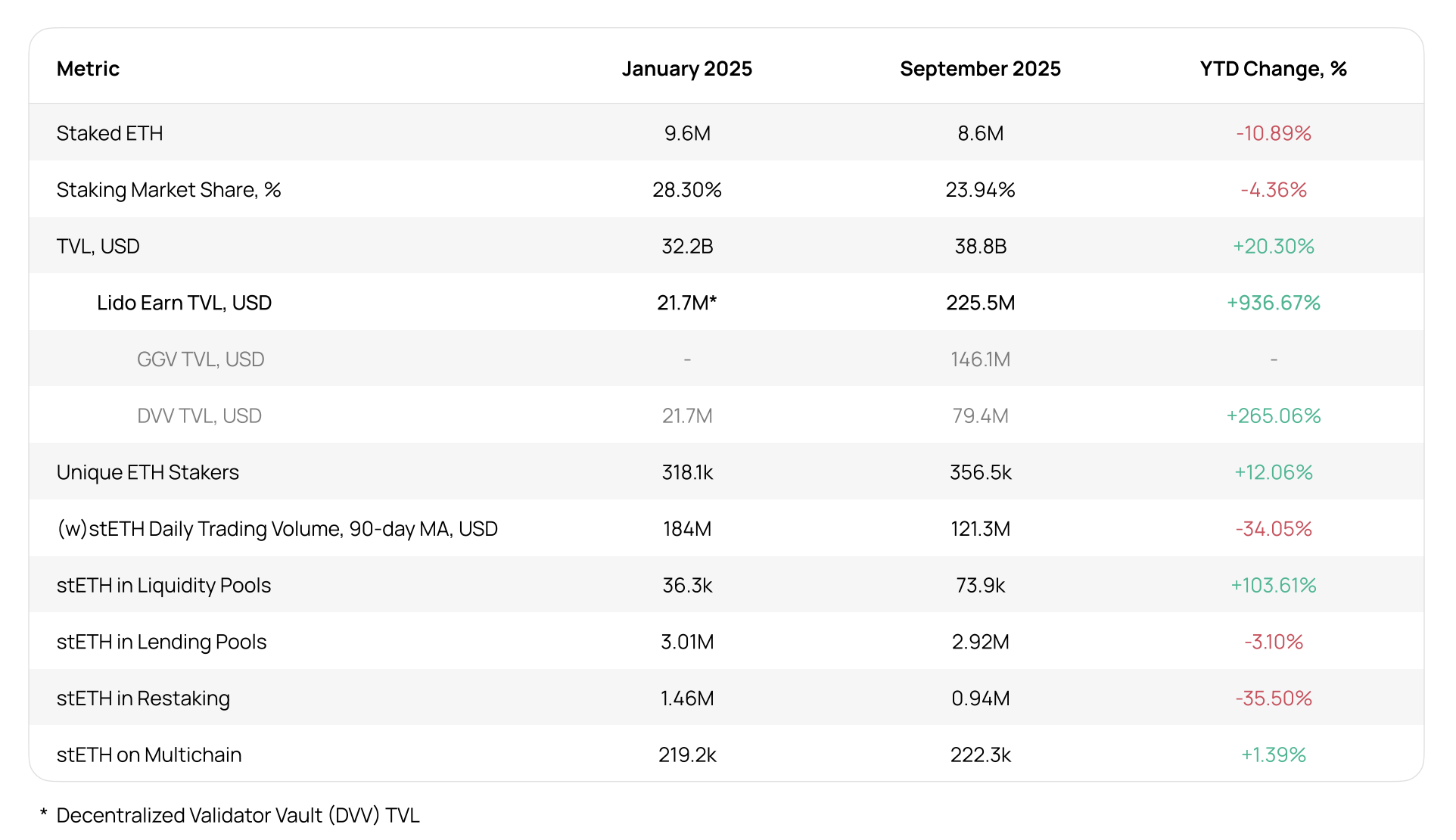The image size is (1456, 840).
Task: Select the DVV TVL, USD sub-row
Action: click(x=199, y=416)
